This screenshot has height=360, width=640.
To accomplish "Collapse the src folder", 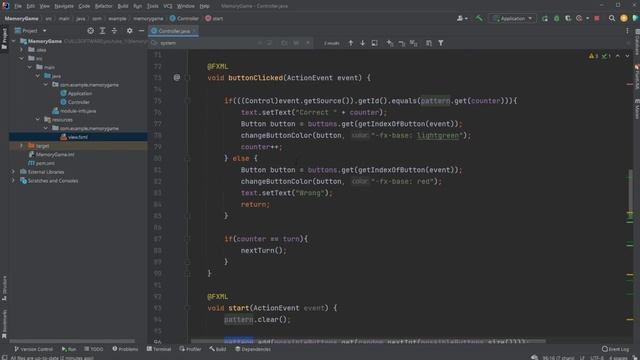I will point(22,58).
